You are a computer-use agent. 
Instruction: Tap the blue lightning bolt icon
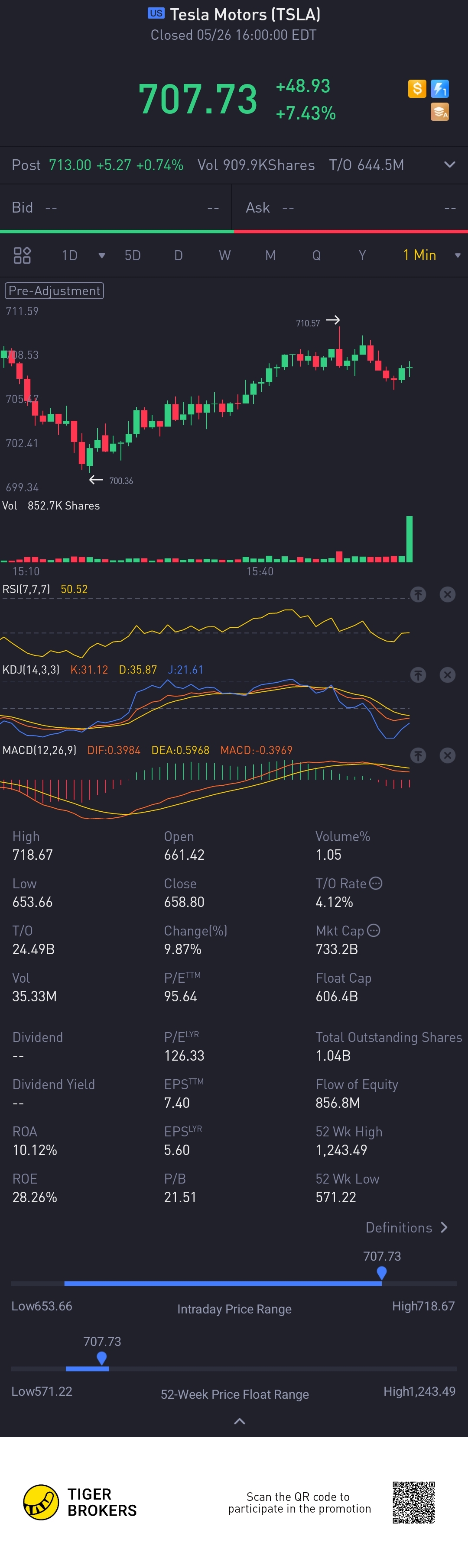(x=440, y=89)
